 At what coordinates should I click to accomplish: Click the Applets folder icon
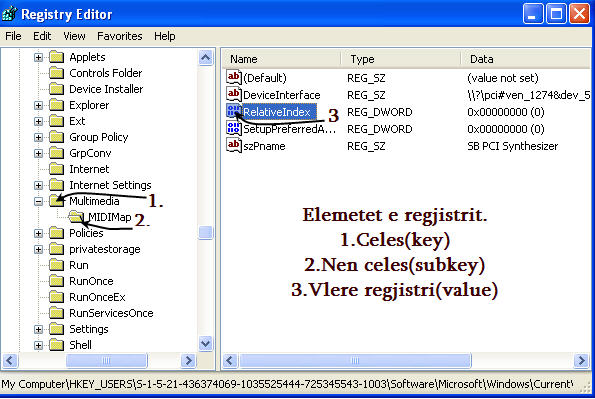coord(57,57)
